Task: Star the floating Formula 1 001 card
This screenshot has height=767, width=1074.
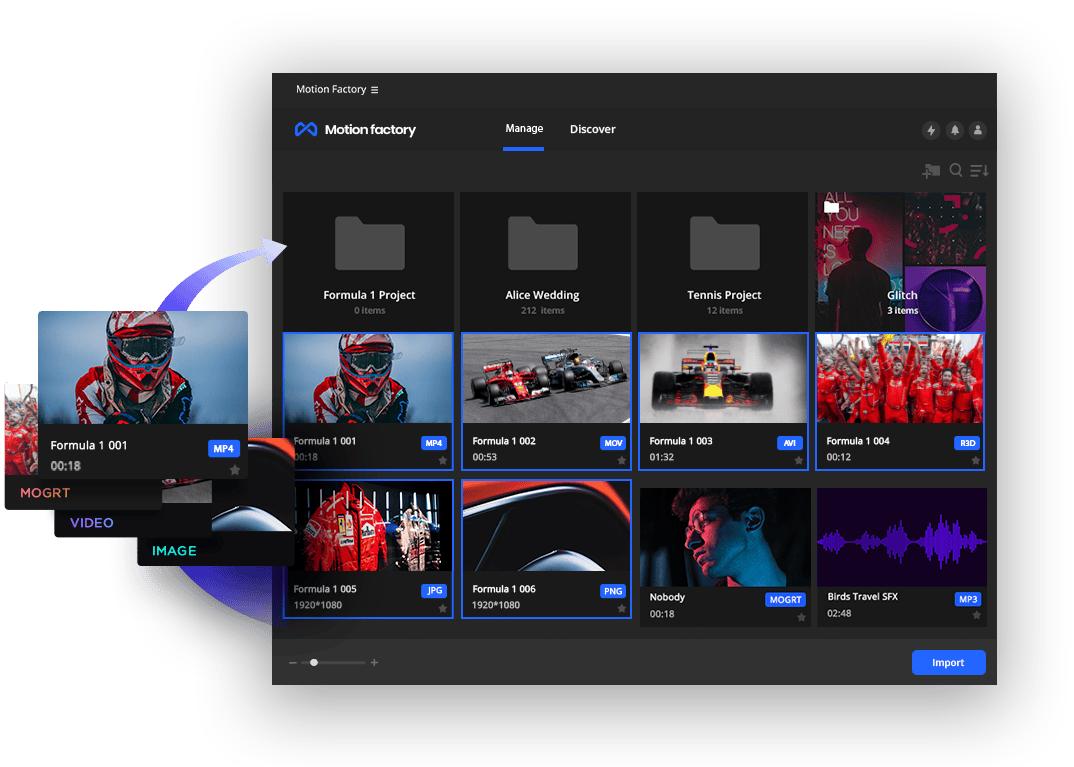Action: click(x=235, y=470)
